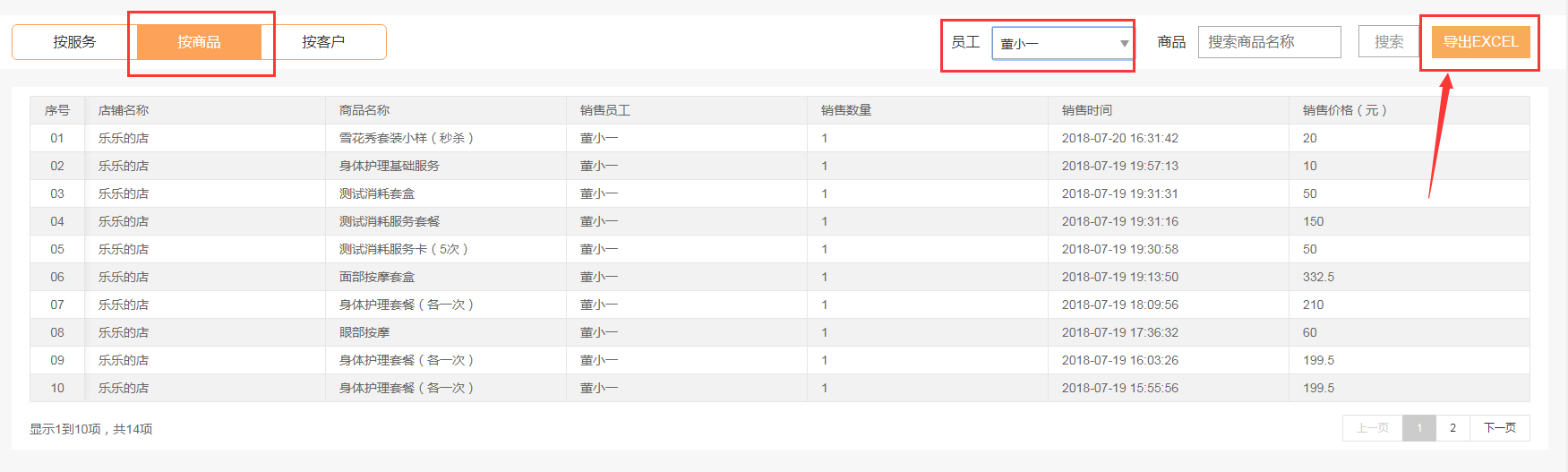Open the 董小一 employee combo box

1062,43
